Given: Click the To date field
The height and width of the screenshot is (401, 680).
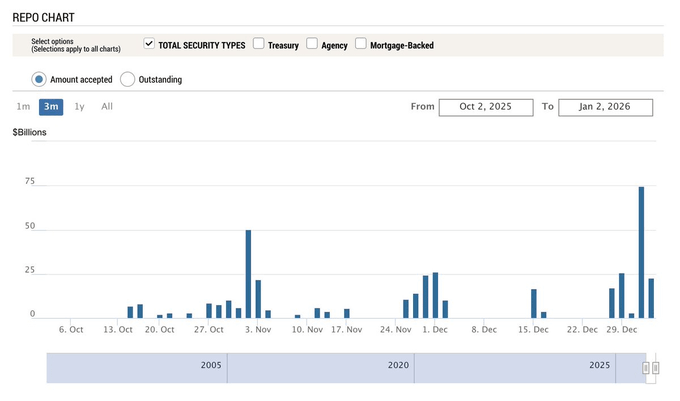Looking at the screenshot, I should click(605, 107).
